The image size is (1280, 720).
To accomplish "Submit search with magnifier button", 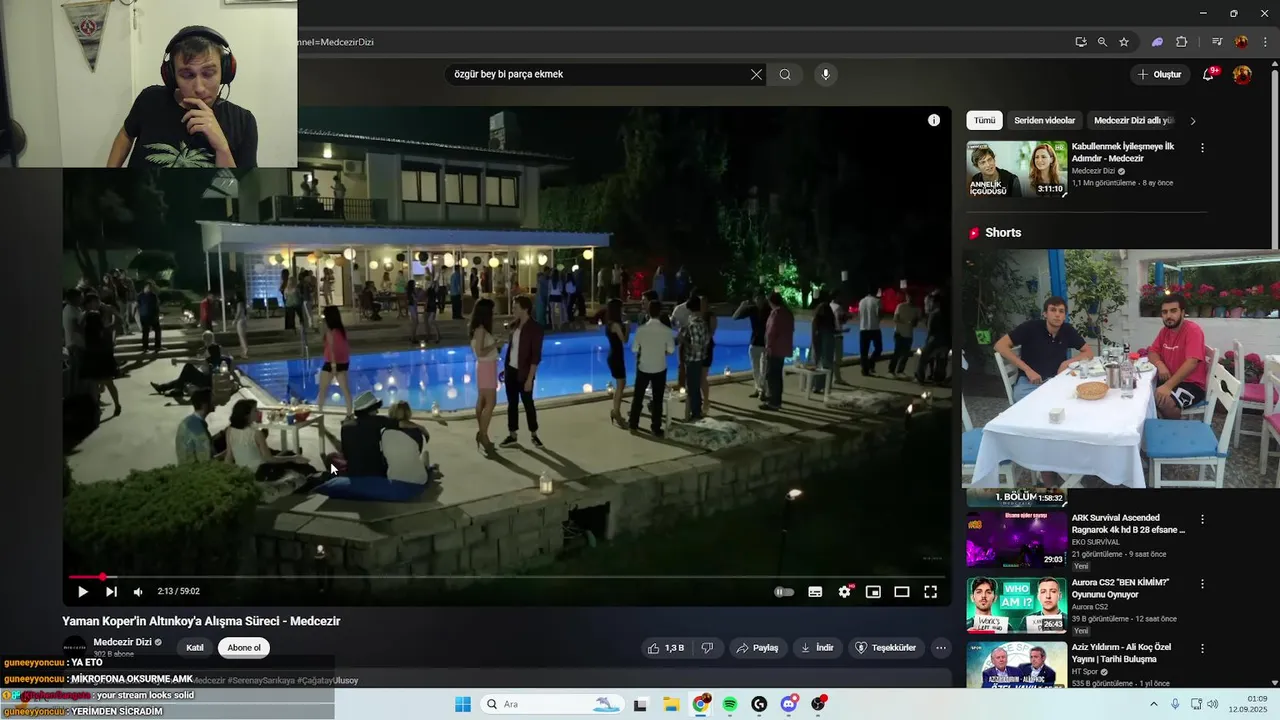I will point(785,74).
